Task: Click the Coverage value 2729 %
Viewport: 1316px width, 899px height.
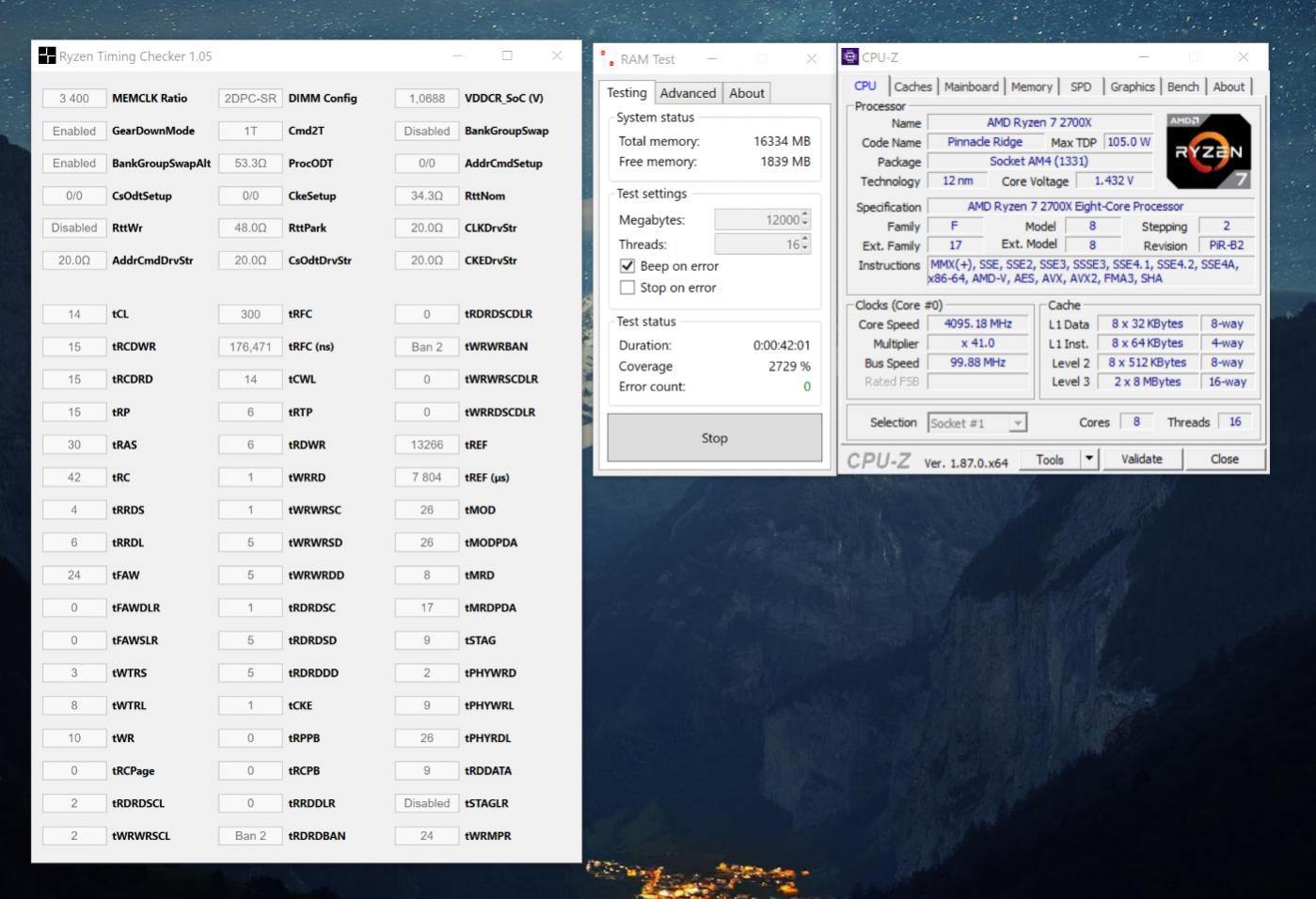Action: click(x=789, y=366)
